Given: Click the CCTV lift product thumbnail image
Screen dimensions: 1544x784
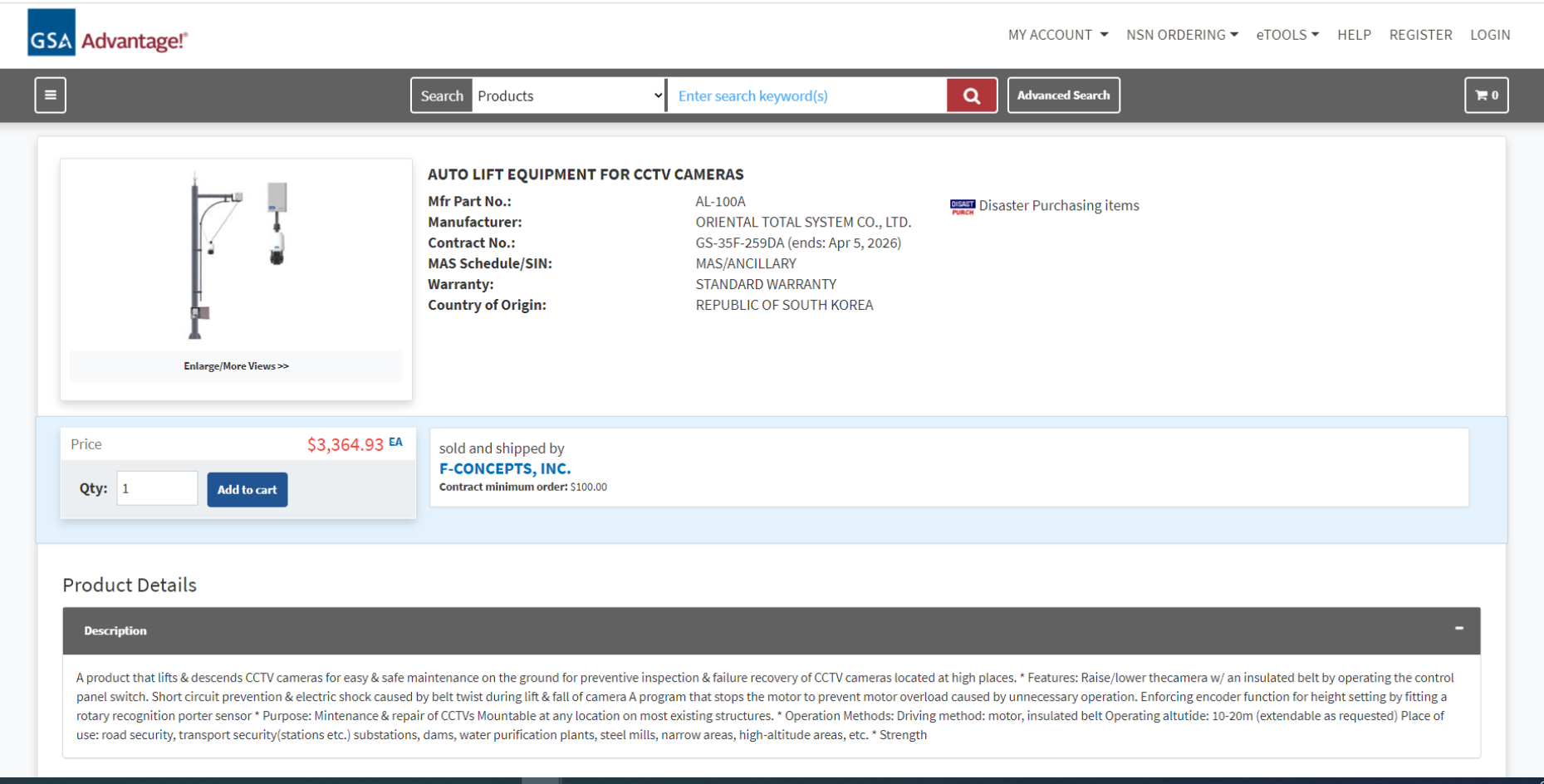Looking at the screenshot, I should pos(237,256).
